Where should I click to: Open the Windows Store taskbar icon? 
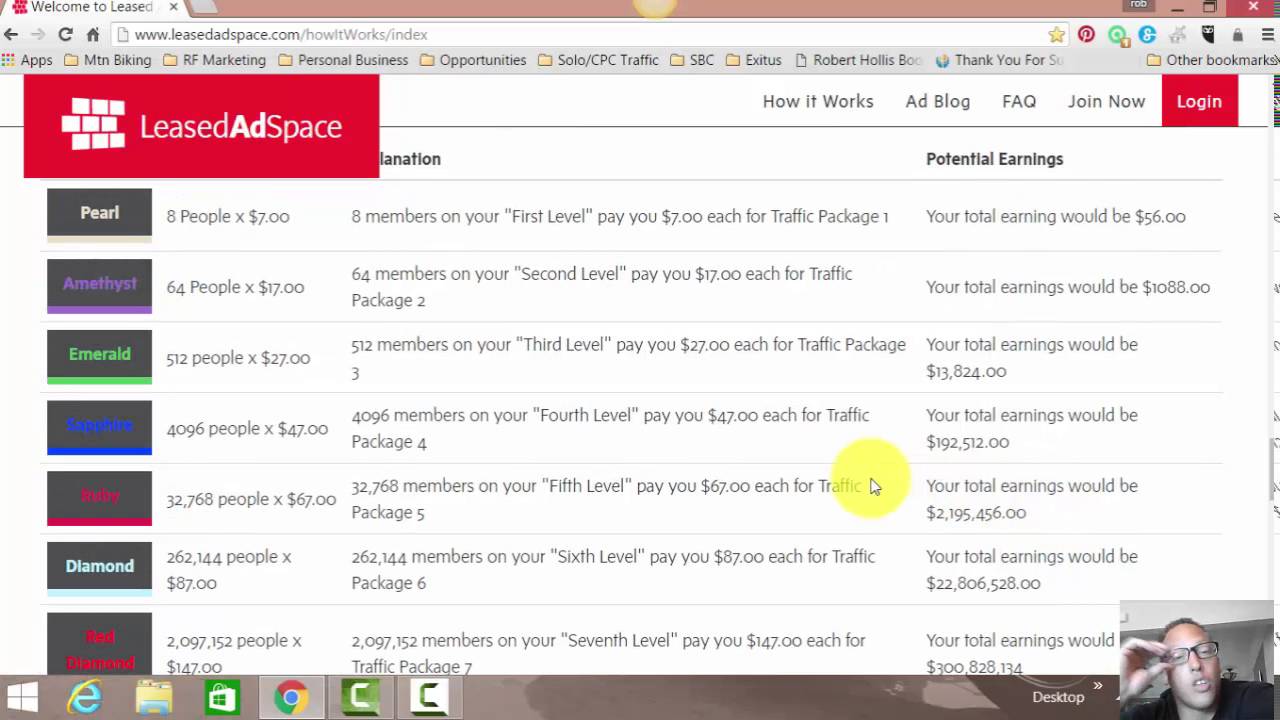coord(222,697)
